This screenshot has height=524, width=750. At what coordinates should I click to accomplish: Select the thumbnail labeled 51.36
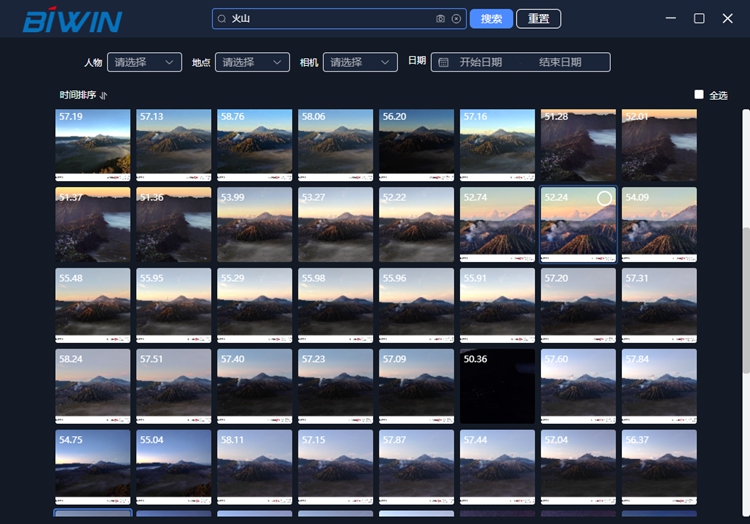(174, 224)
